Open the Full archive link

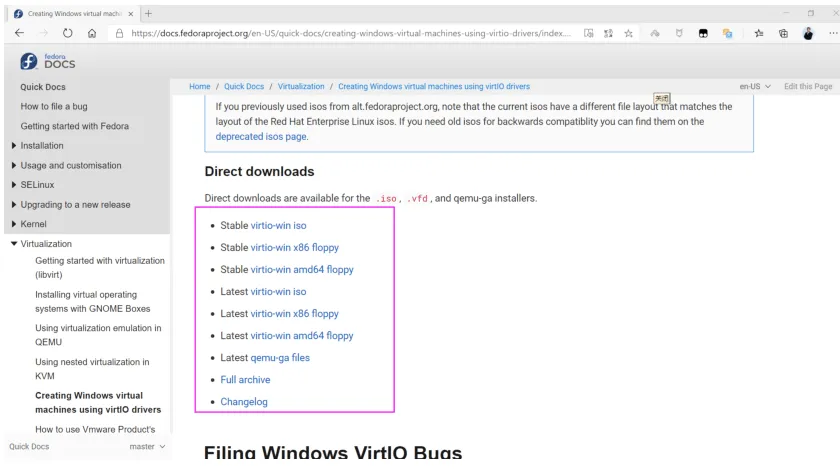(245, 379)
